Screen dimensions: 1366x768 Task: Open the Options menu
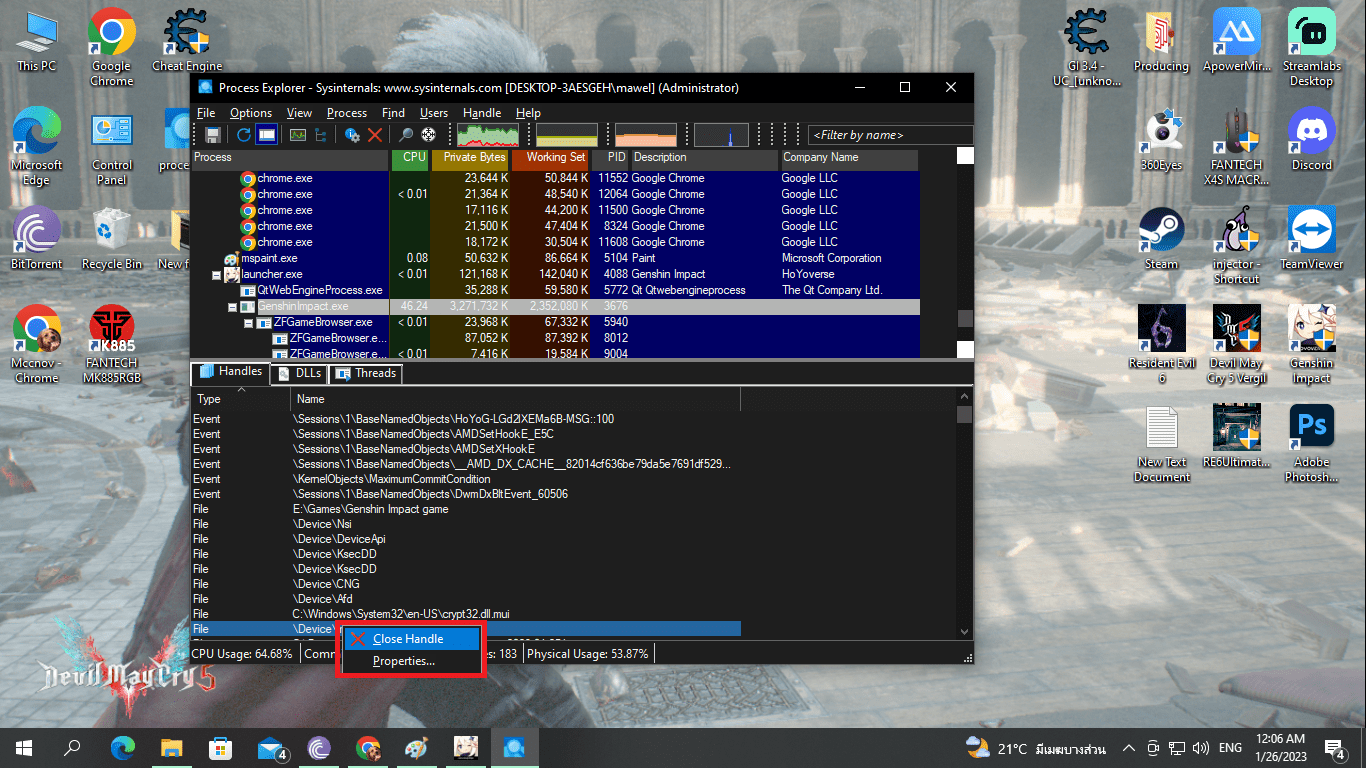pyautogui.click(x=251, y=113)
